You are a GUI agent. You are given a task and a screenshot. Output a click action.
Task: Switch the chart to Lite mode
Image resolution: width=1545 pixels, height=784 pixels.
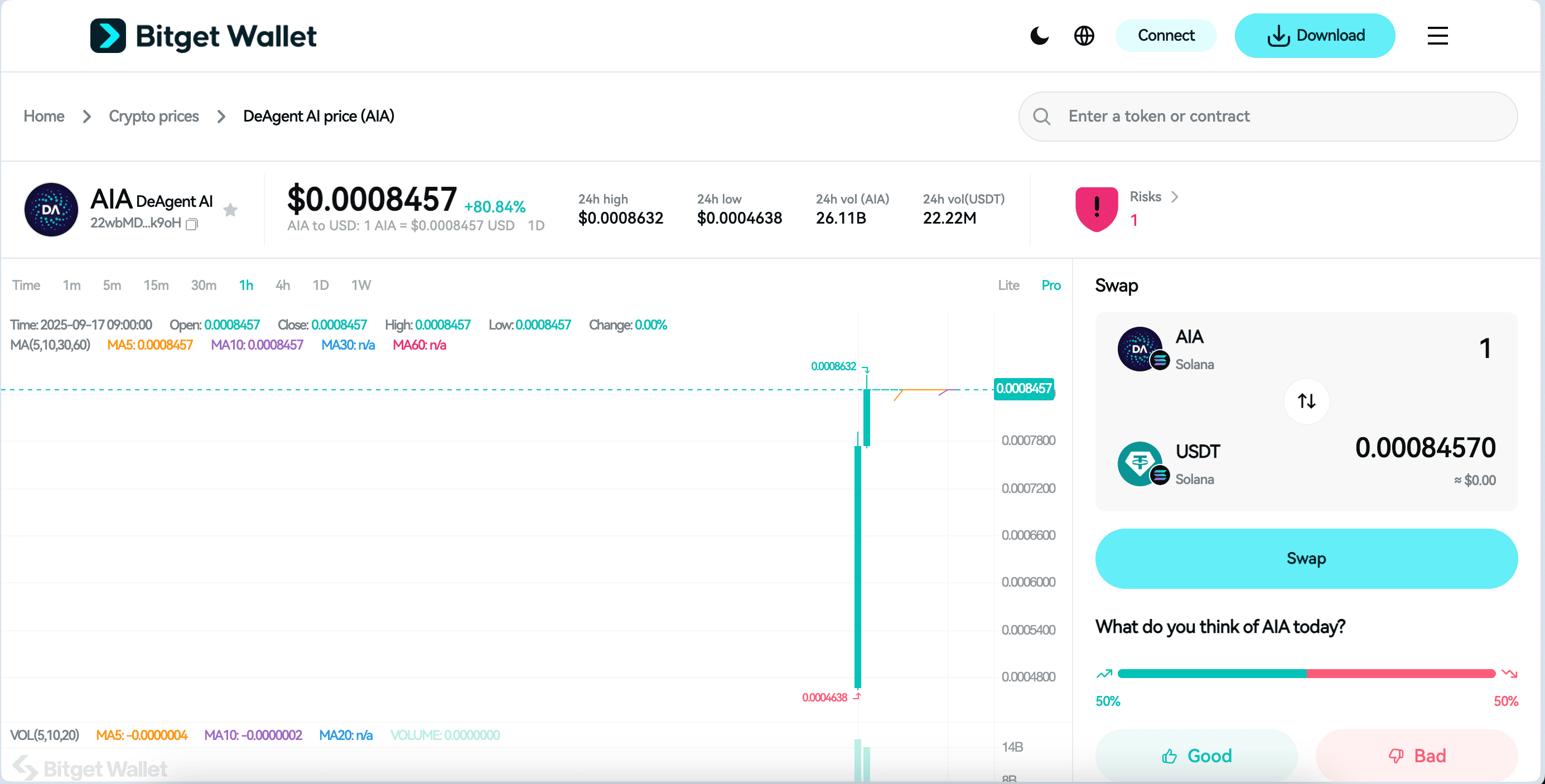pos(1008,285)
